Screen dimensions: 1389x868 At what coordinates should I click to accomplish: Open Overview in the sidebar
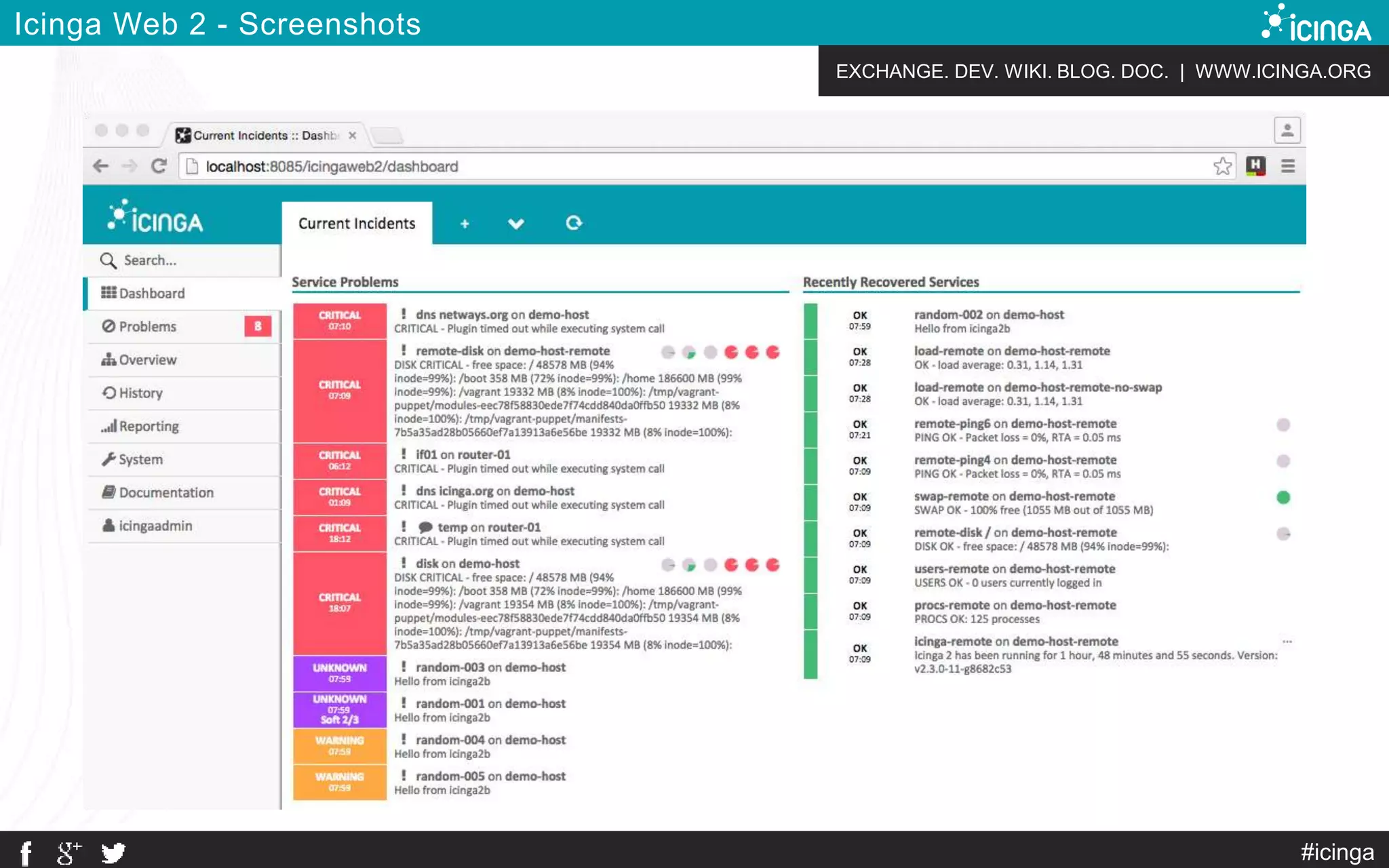point(182,360)
